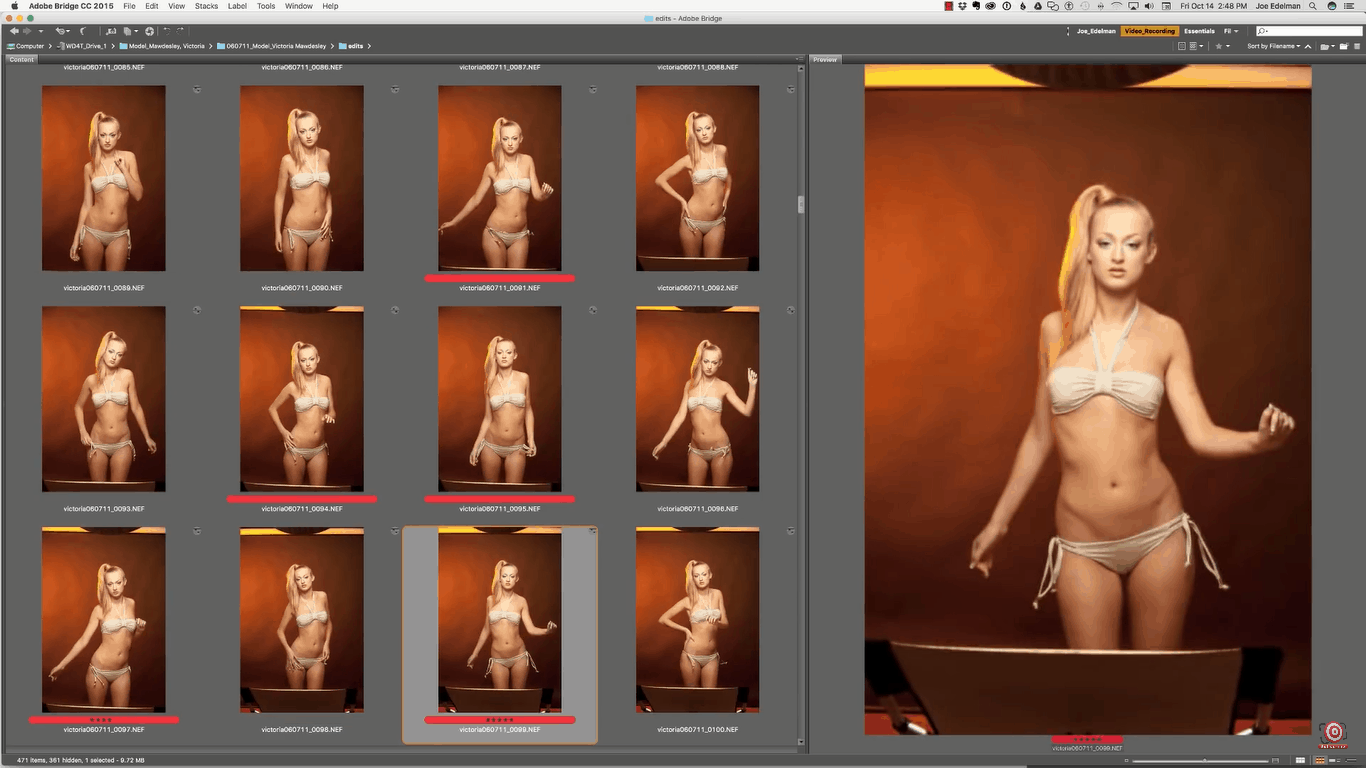
Task: Create a new folder icon
Action: click(1343, 46)
